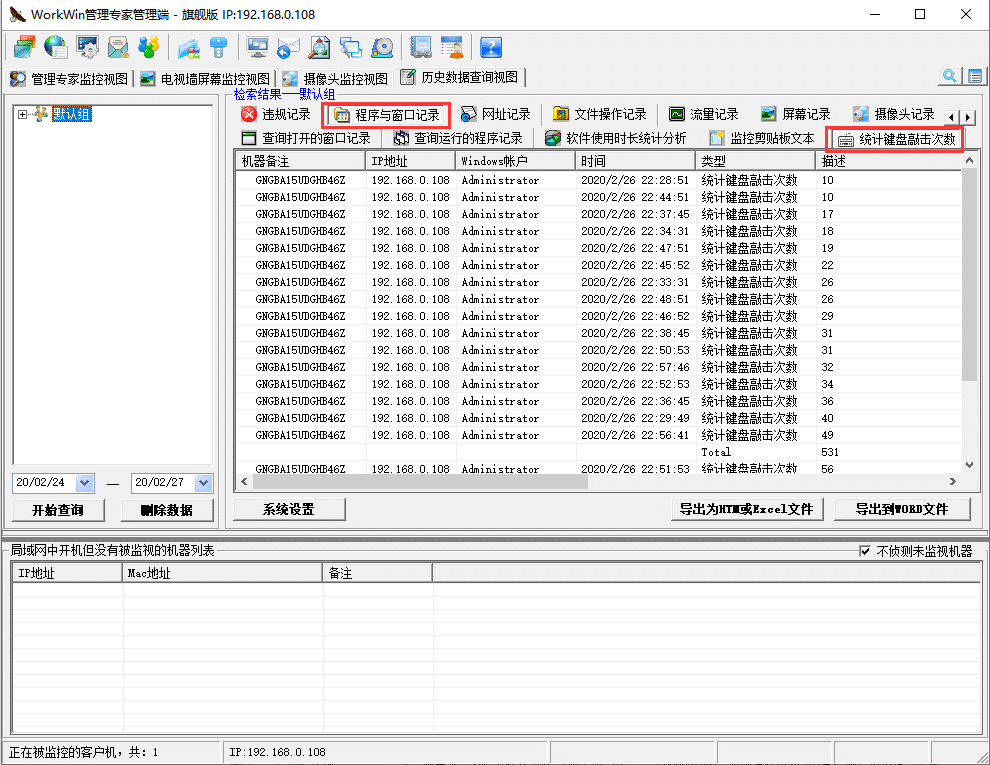Click 导出为HTM或Excel文件 button
Image resolution: width=990 pixels, height=765 pixels.
pyautogui.click(x=746, y=509)
